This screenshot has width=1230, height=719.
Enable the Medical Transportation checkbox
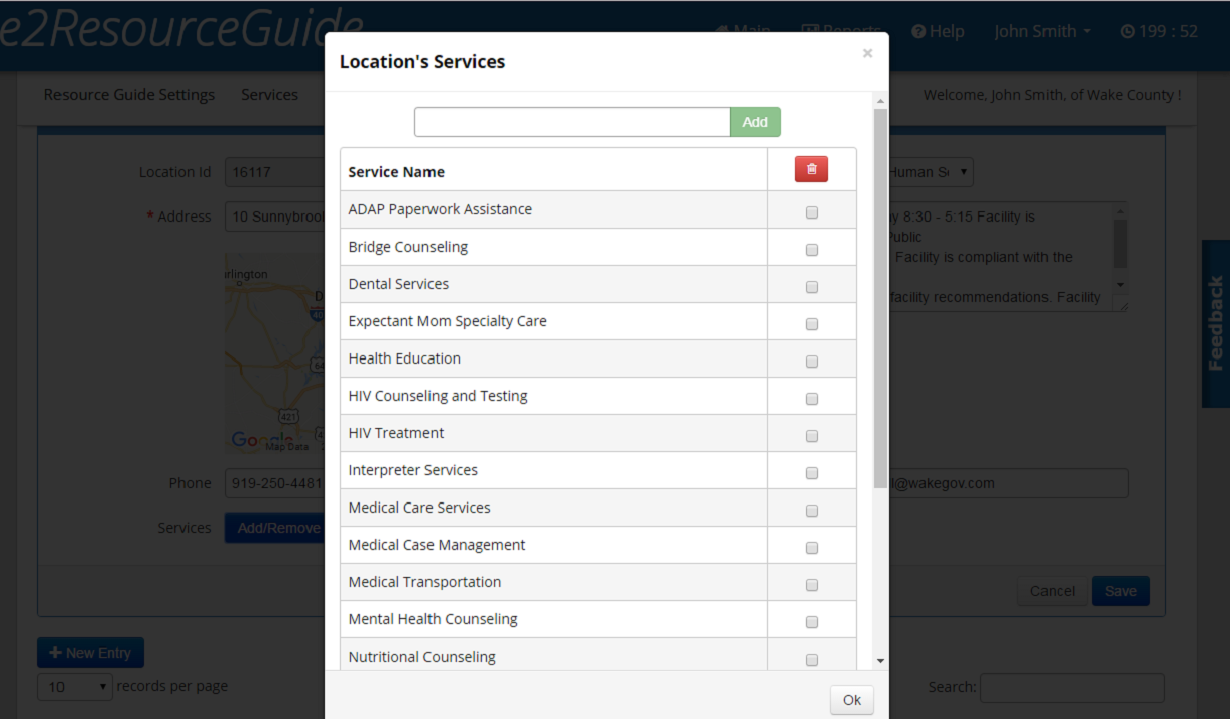[x=812, y=585]
